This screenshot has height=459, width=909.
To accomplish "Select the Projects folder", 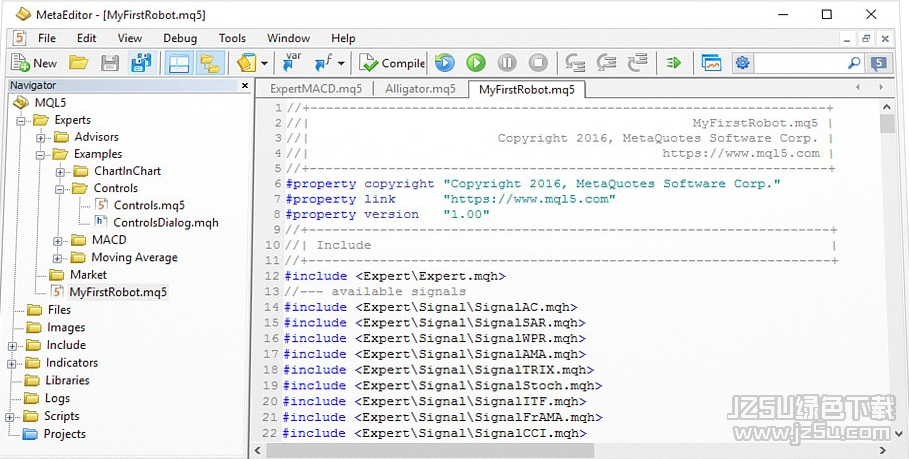I will click(x=64, y=434).
